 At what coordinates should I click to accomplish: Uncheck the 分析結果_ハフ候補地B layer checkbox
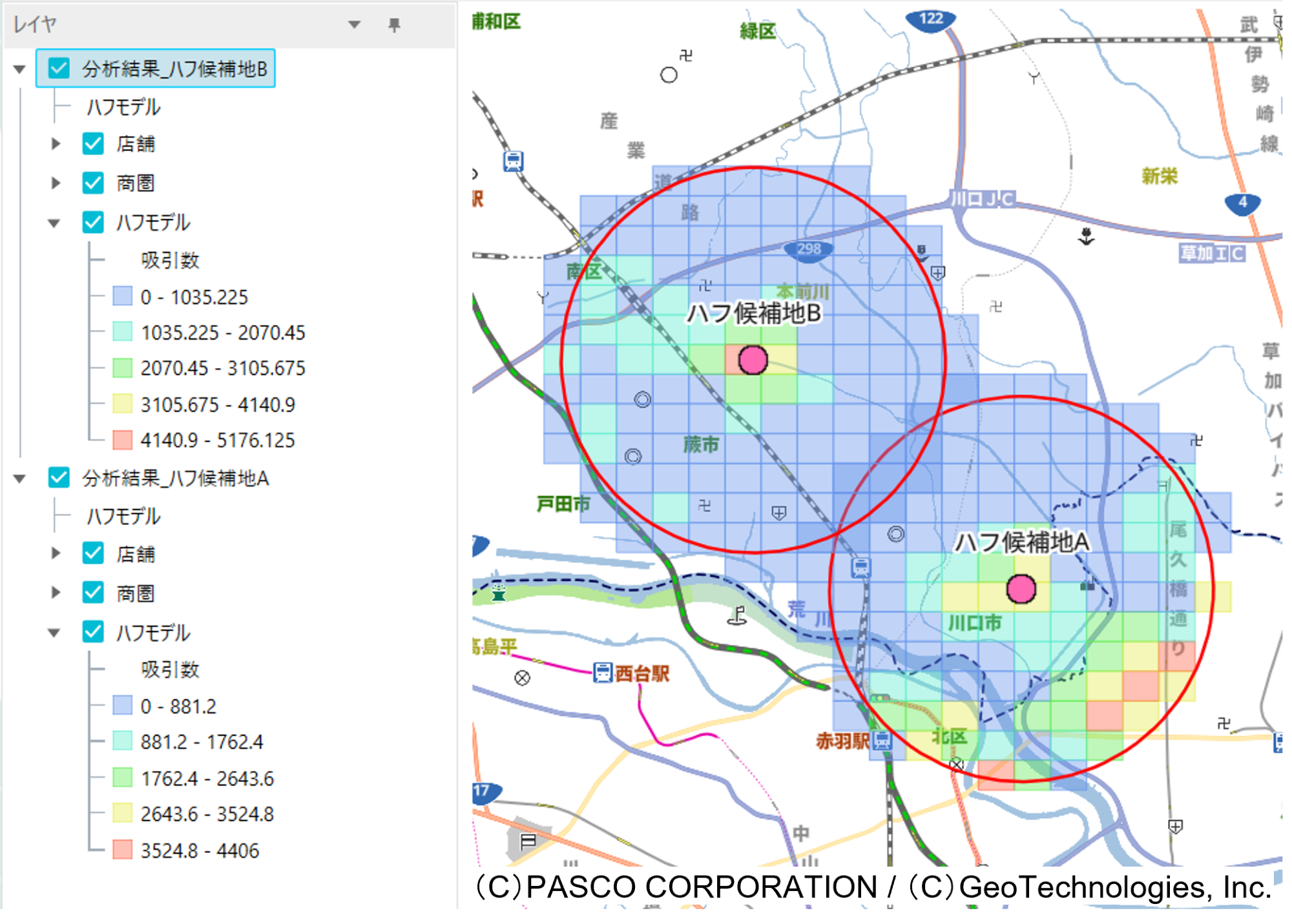(x=59, y=68)
